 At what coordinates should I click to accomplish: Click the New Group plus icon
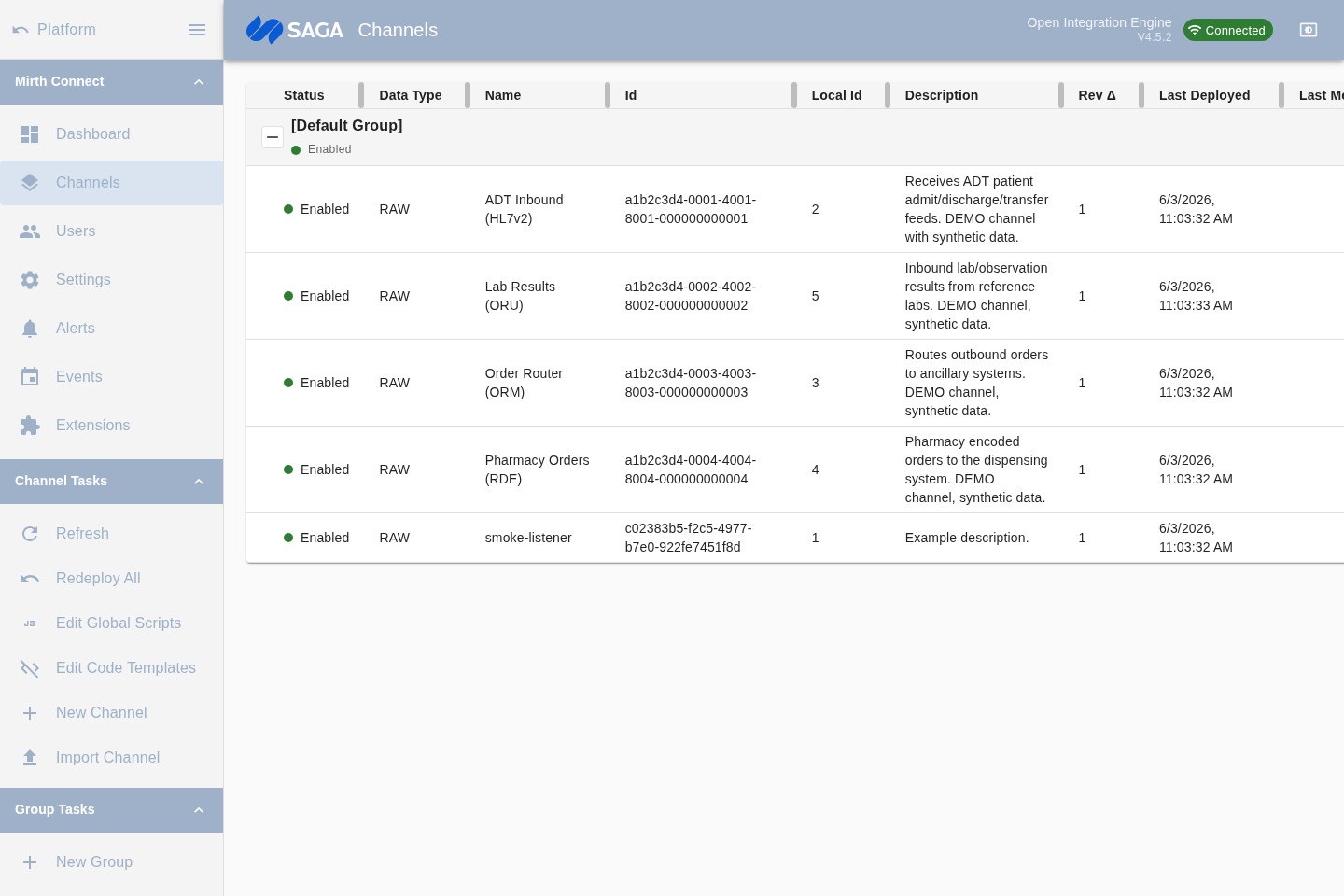tap(30, 862)
